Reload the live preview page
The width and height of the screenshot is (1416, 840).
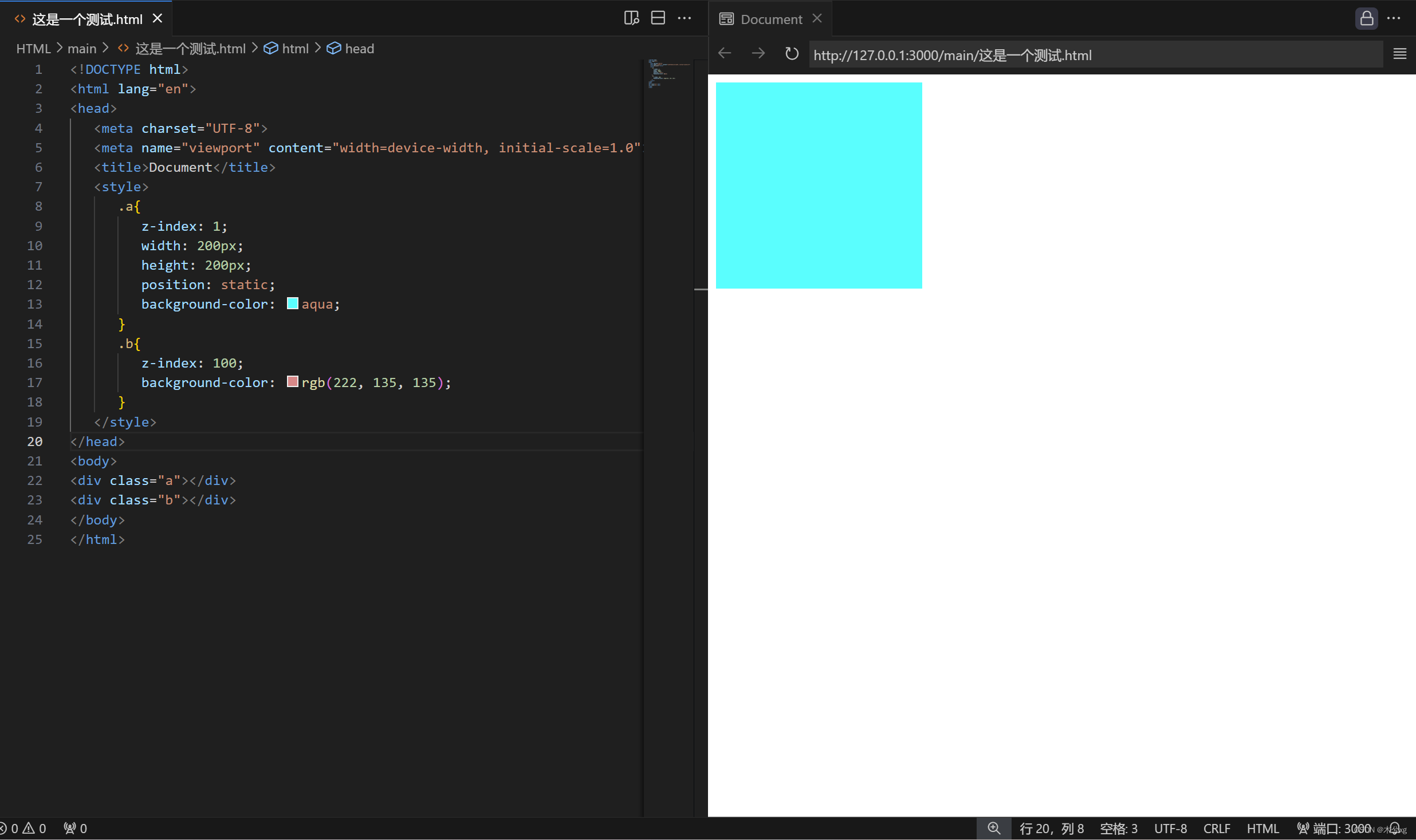790,54
